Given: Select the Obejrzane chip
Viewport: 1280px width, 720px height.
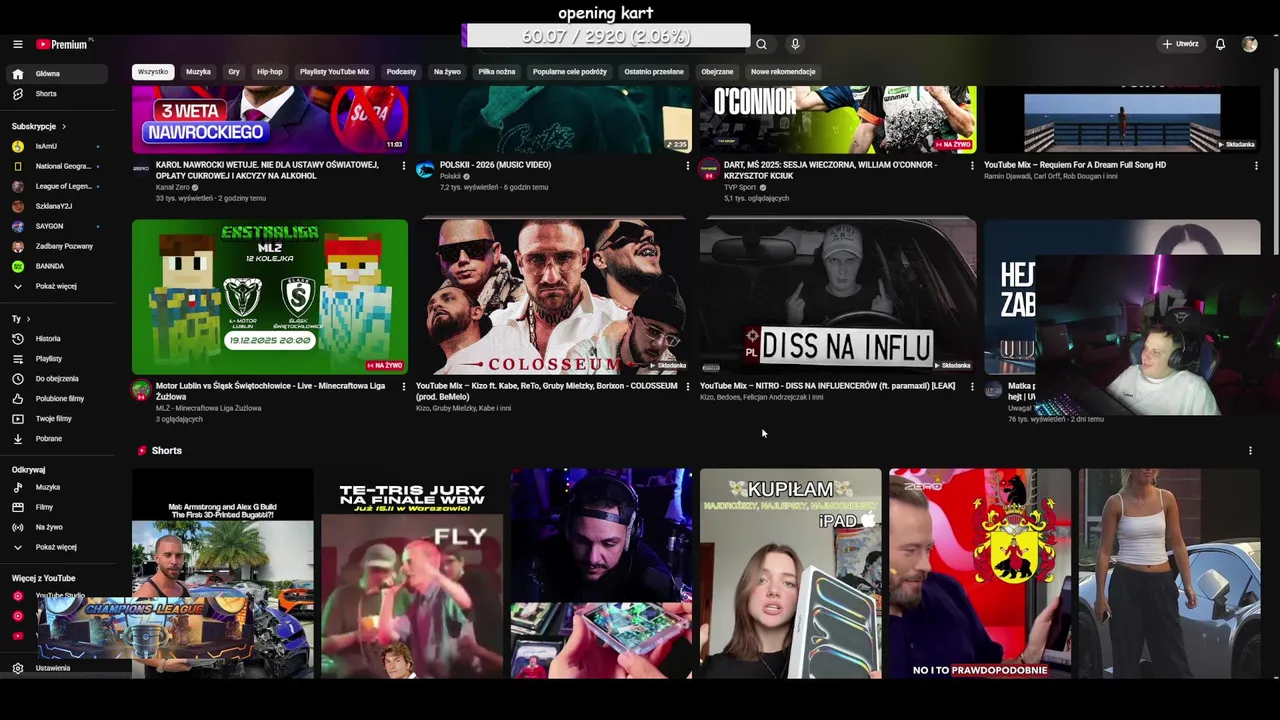Looking at the screenshot, I should (717, 72).
